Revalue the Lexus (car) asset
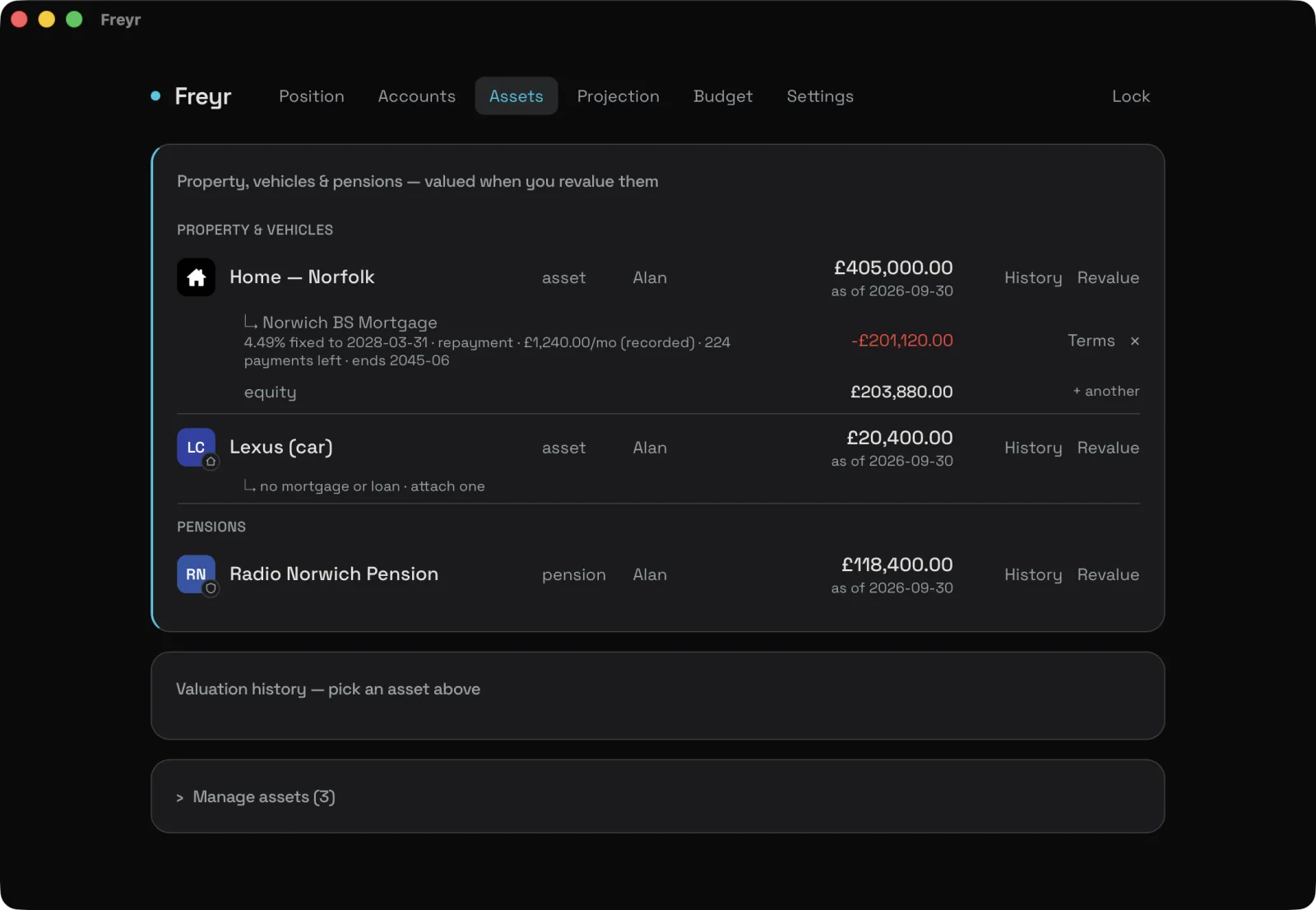Viewport: 1316px width, 910px height. click(x=1108, y=448)
